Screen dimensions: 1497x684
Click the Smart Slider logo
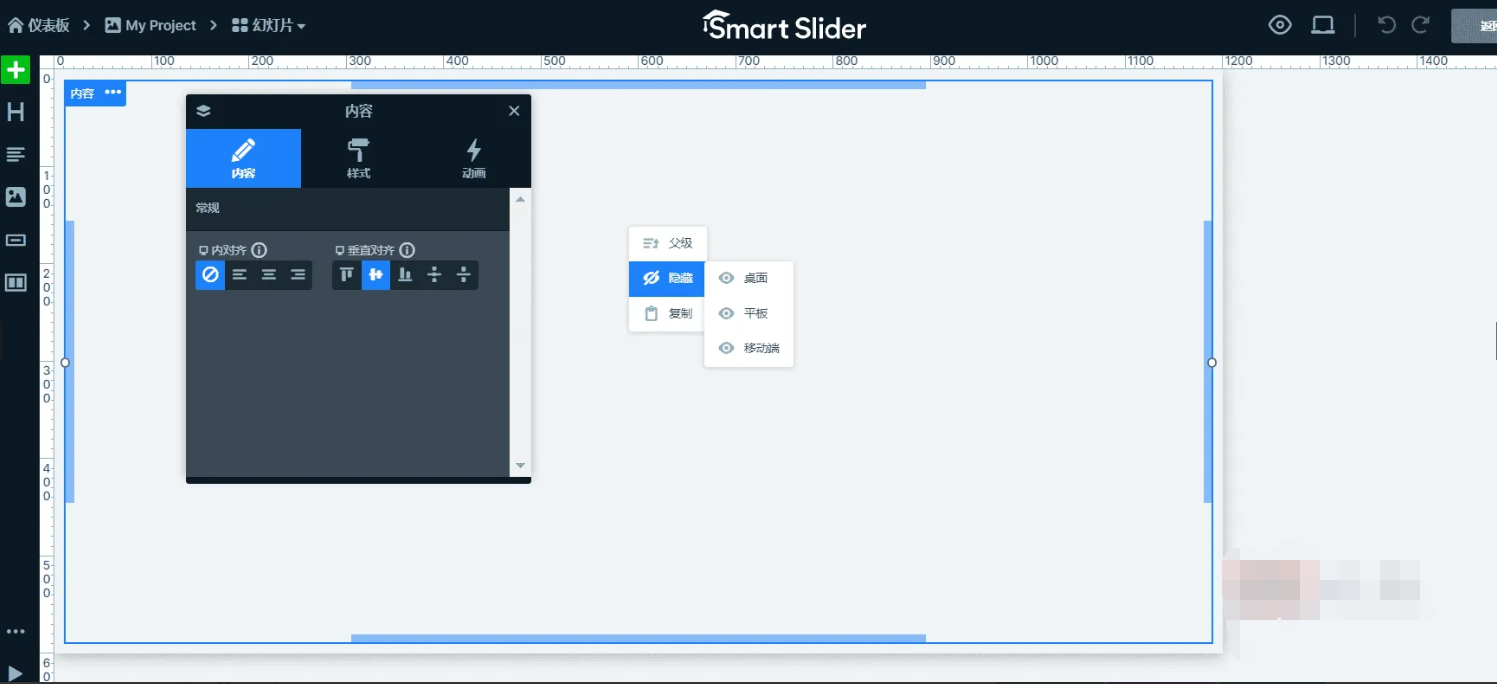click(784, 26)
